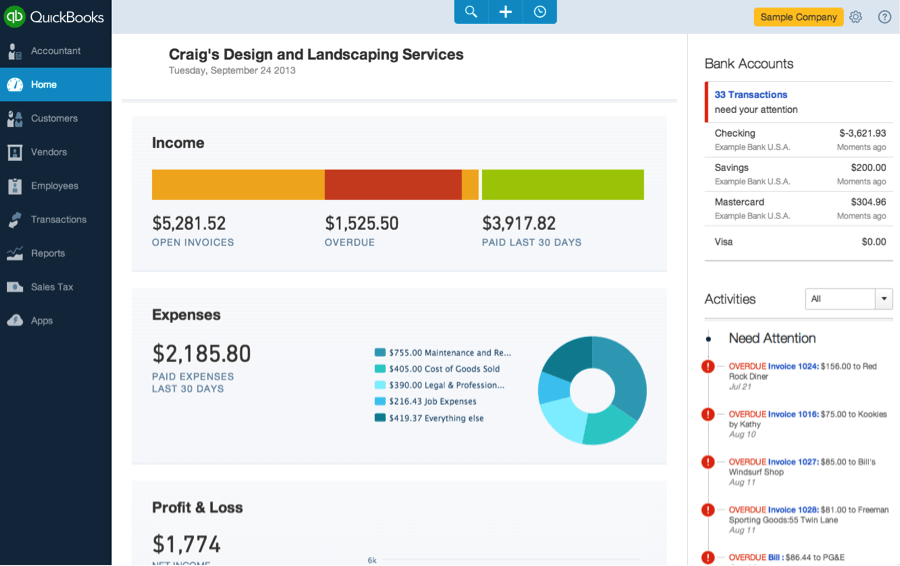Click the Sample Company button
Image resolution: width=900 pixels, height=566 pixels.
coord(798,17)
